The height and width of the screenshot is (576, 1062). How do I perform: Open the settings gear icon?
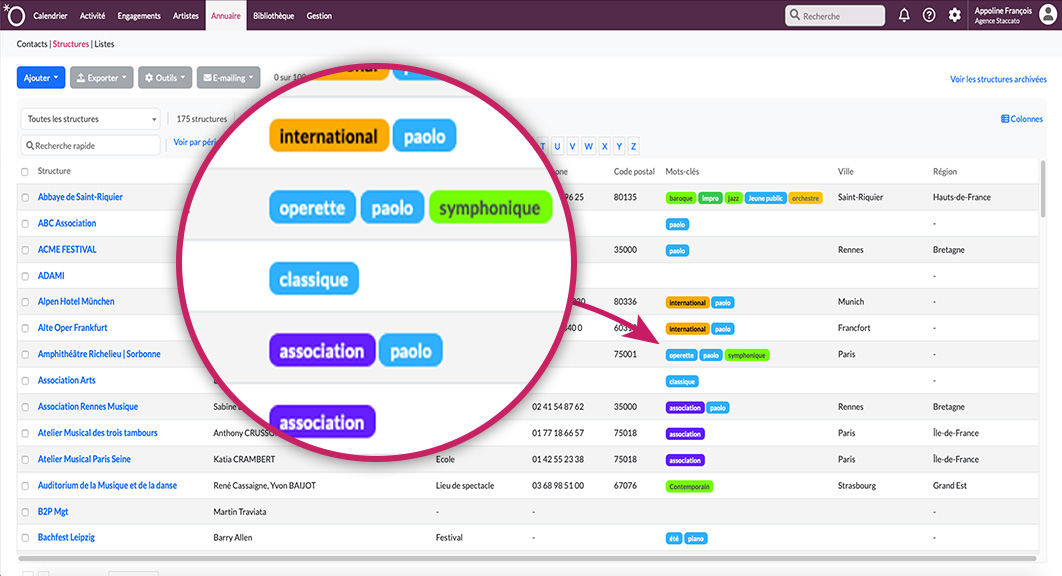[955, 15]
